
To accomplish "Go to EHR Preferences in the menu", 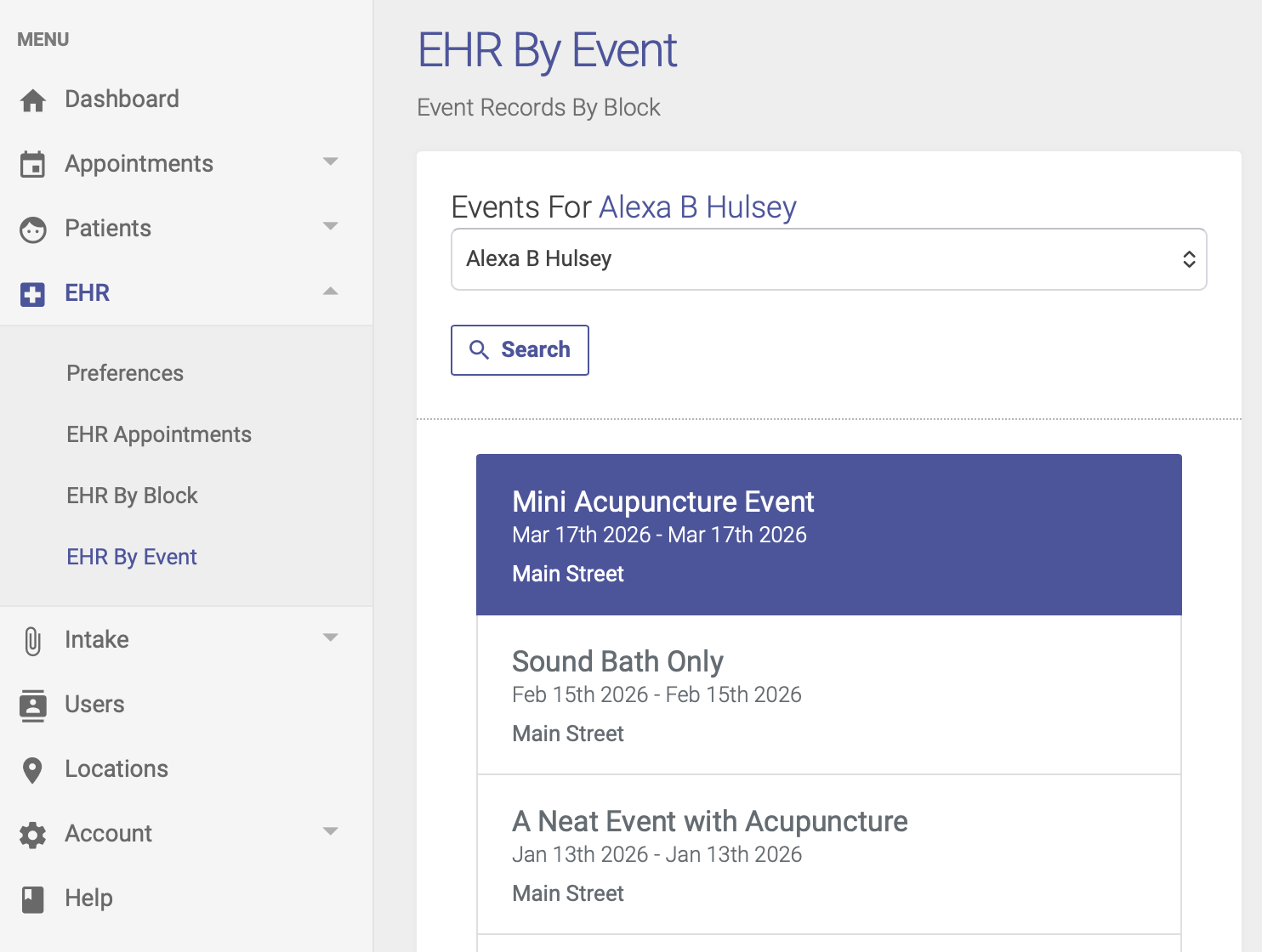I will (x=125, y=373).
